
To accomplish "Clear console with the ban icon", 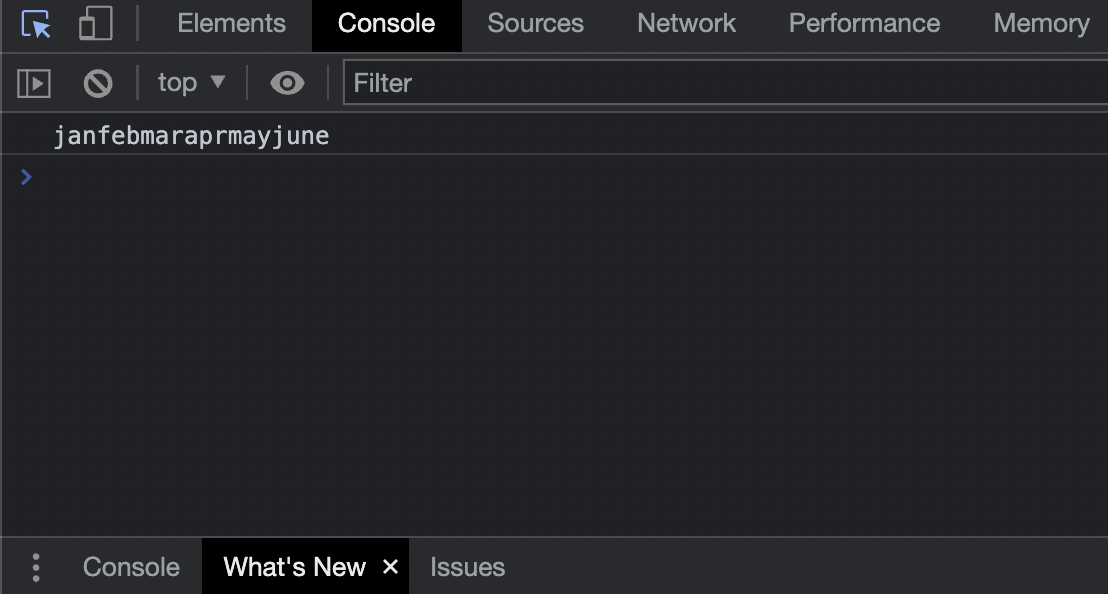I will pos(98,83).
